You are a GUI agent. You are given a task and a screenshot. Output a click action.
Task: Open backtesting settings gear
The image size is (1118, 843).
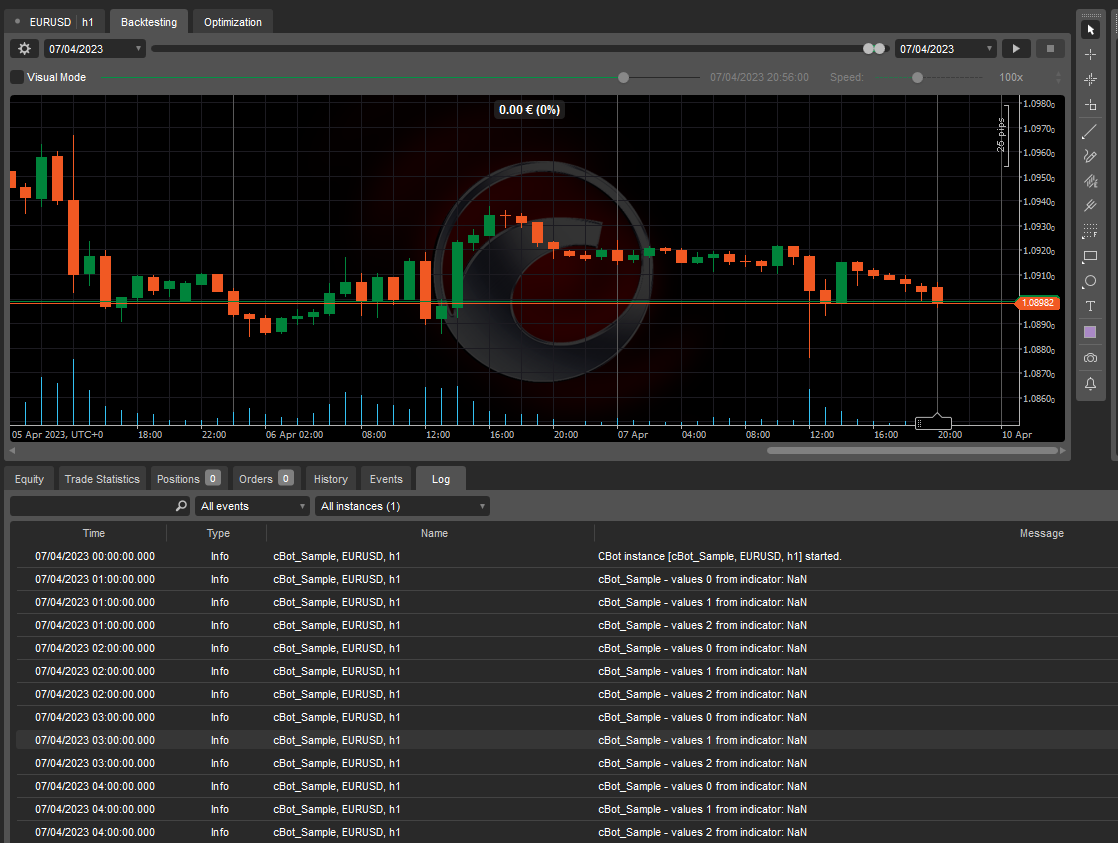(24, 48)
